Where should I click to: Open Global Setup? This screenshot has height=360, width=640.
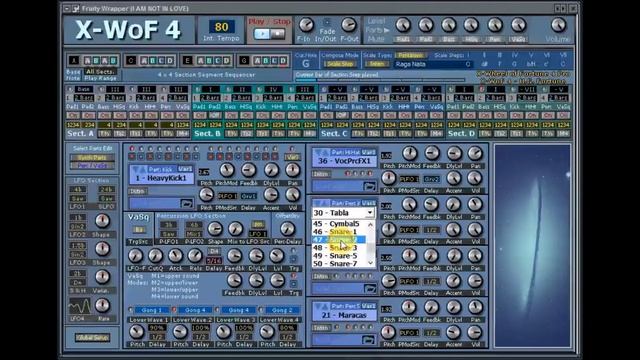pyautogui.click(x=92, y=338)
